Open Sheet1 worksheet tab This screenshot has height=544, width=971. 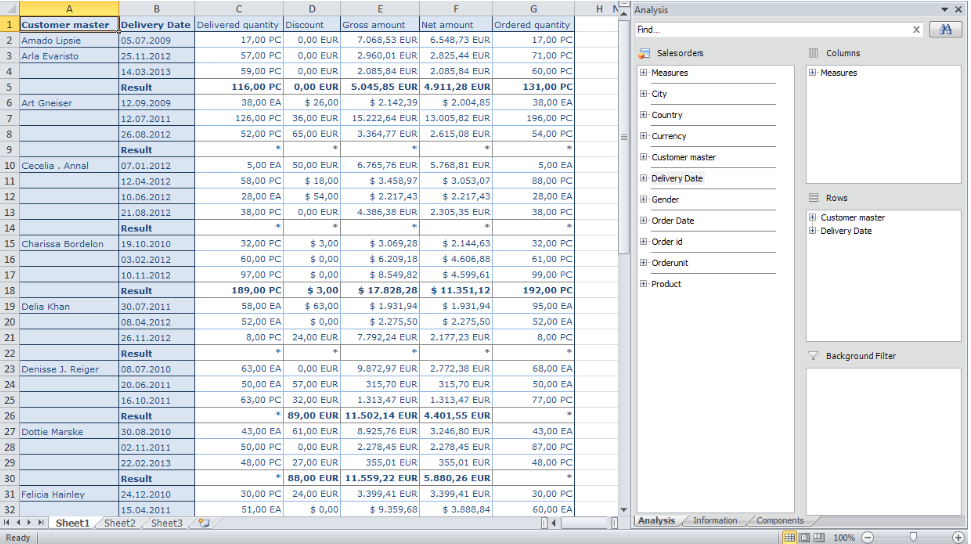(72, 523)
